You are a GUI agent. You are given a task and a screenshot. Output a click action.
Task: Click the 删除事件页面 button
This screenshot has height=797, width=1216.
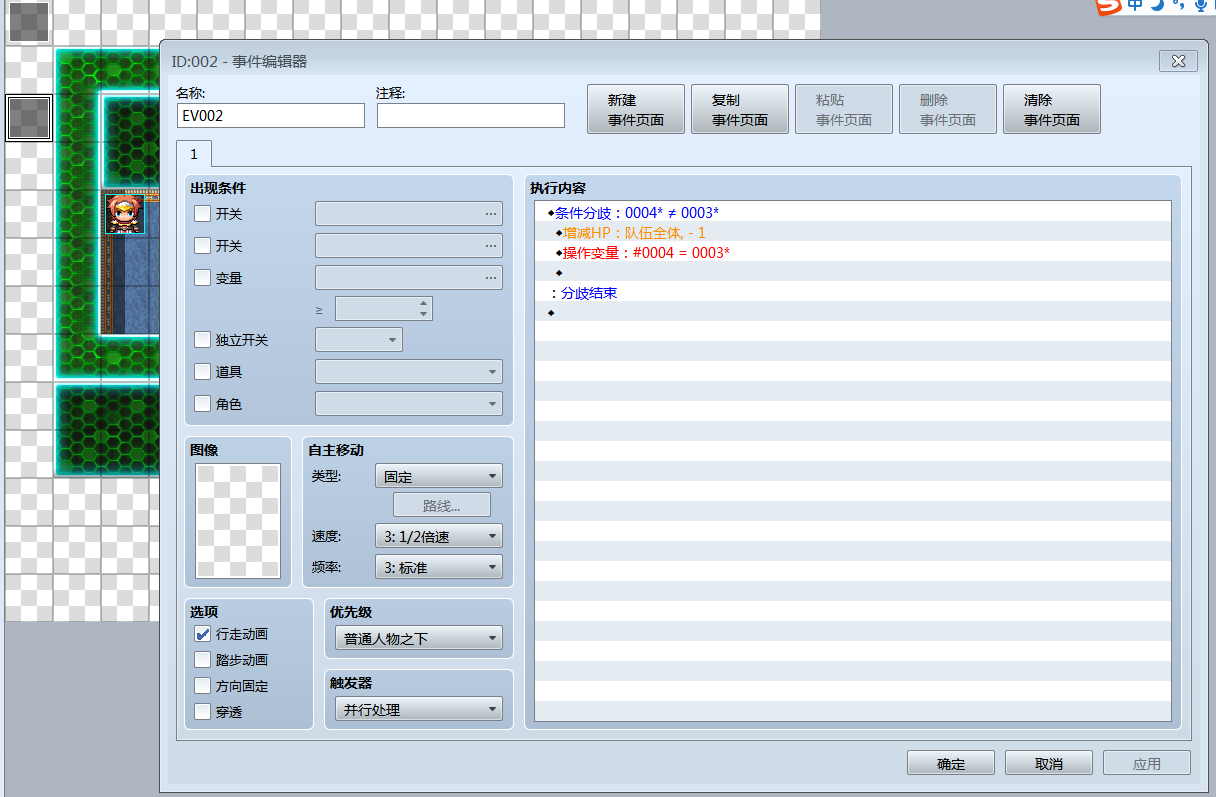click(x=948, y=109)
